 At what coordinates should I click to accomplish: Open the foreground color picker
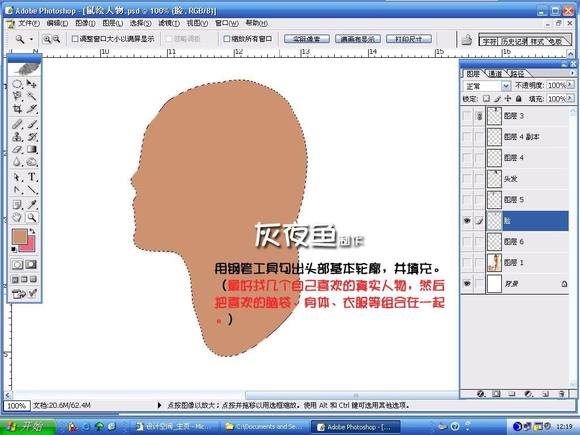[x=19, y=236]
